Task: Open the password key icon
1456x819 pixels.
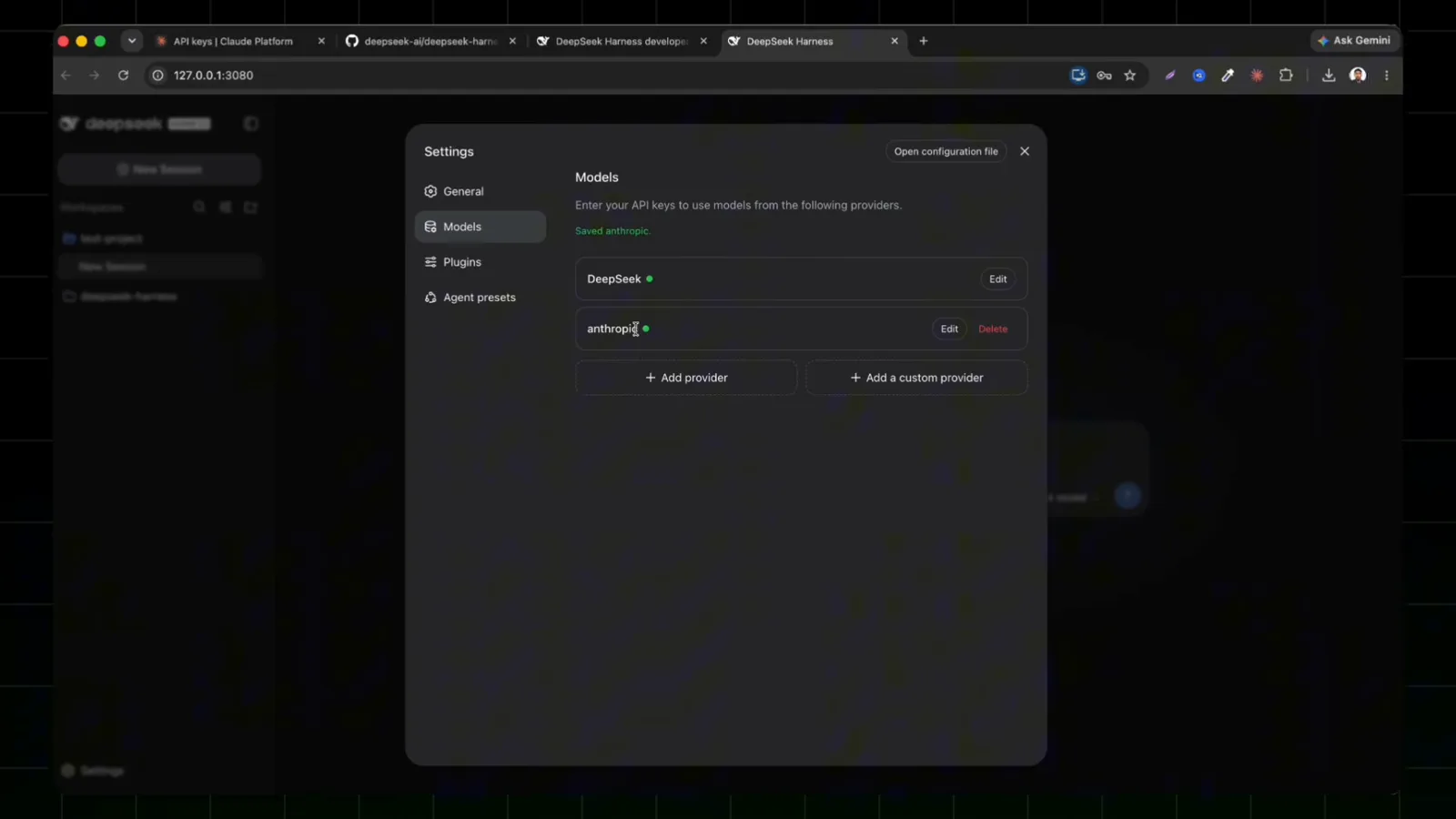Action: tap(1104, 76)
